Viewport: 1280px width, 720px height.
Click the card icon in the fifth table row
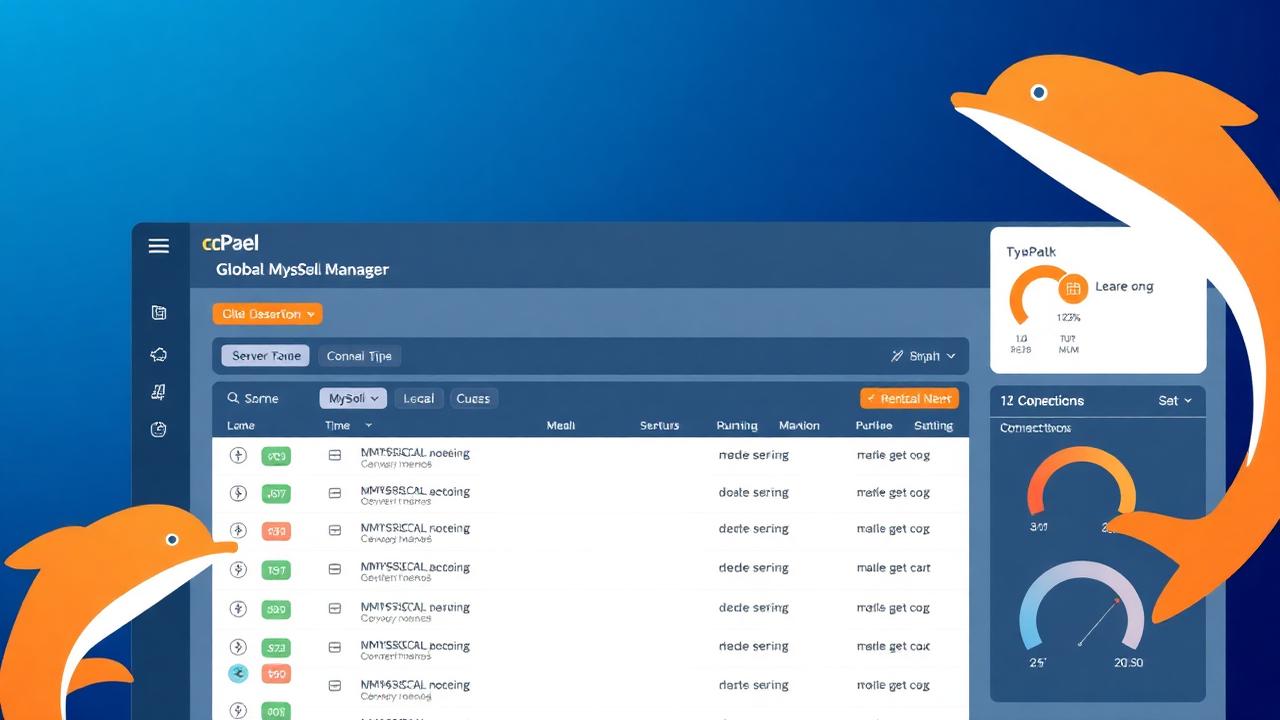[335, 608]
